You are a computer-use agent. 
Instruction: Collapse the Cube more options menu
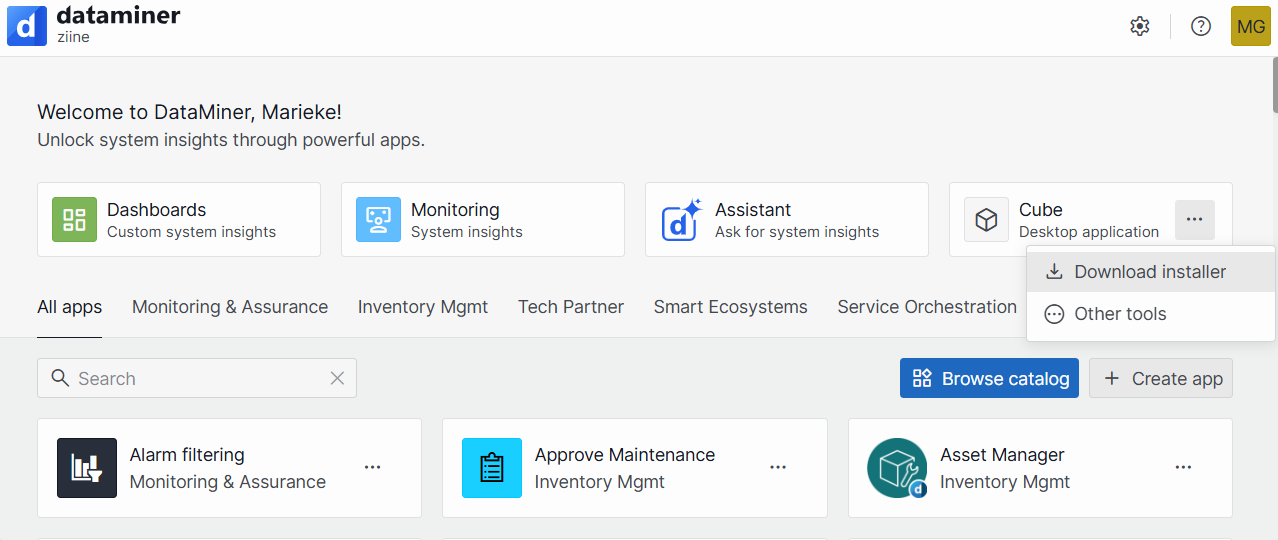pos(1194,220)
